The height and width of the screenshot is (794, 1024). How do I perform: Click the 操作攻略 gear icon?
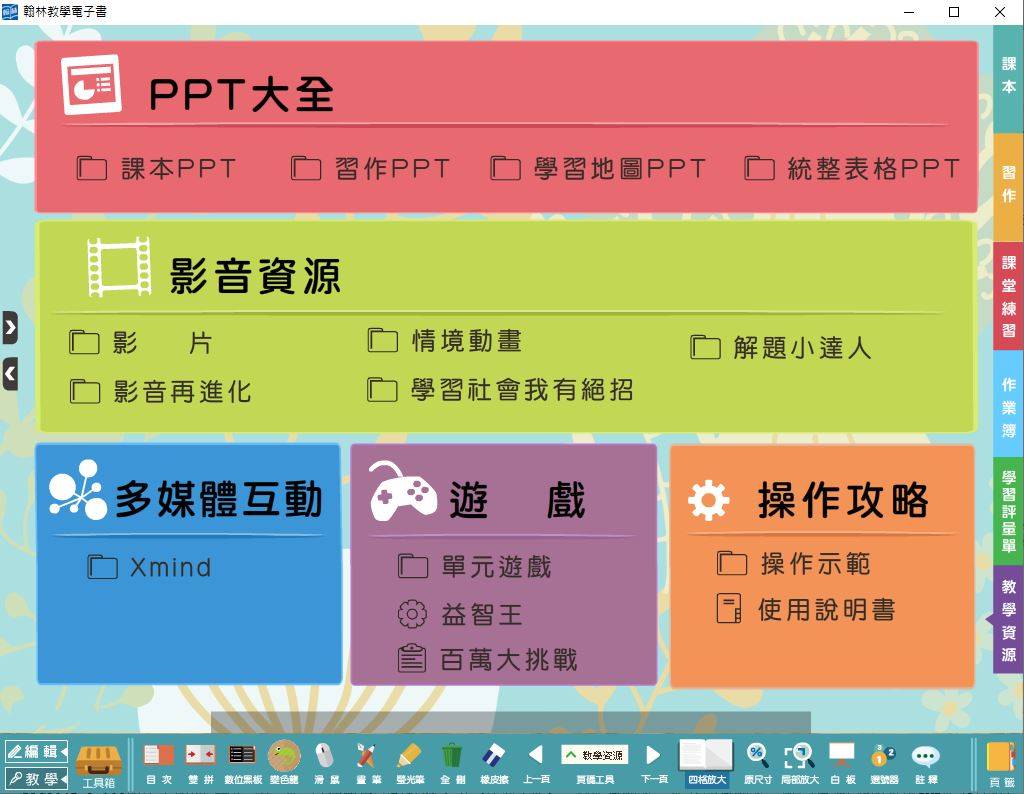[x=709, y=500]
